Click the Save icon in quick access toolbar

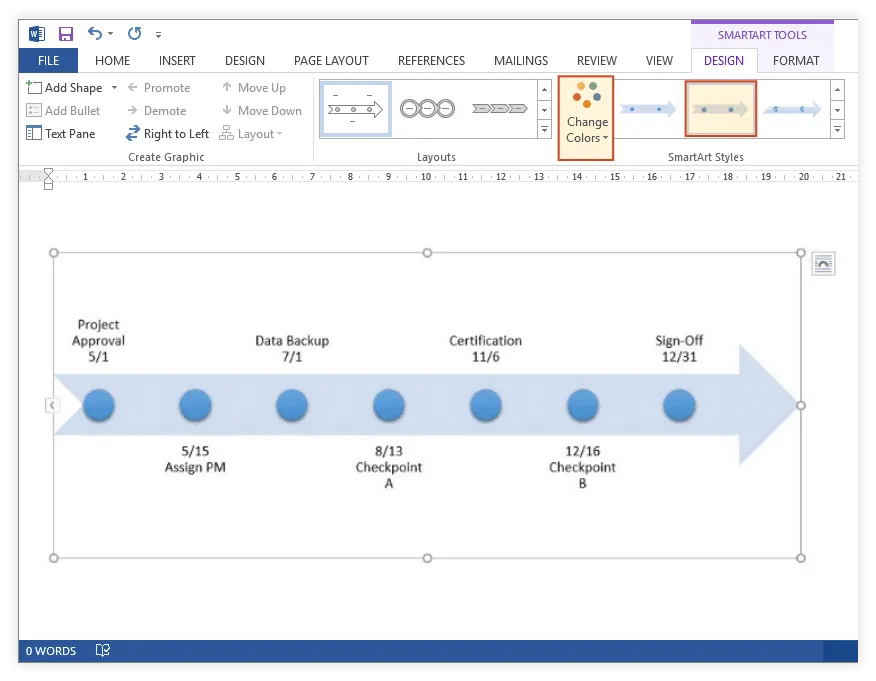coord(66,34)
